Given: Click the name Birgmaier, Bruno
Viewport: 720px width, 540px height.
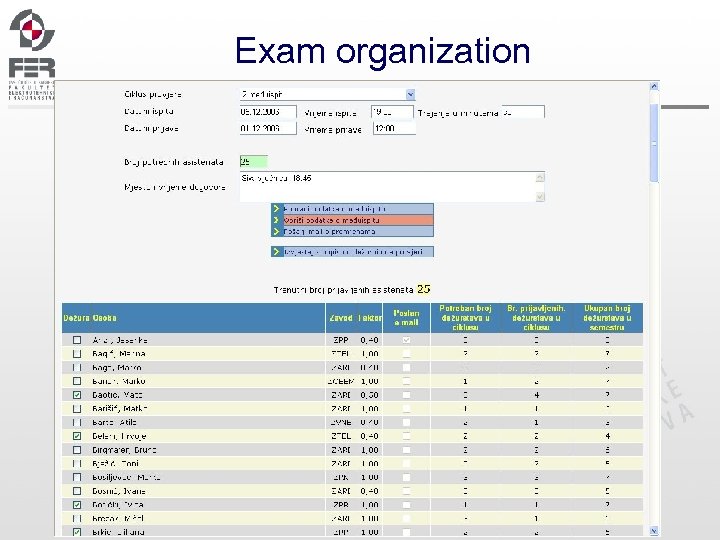Looking at the screenshot, I should (124, 450).
